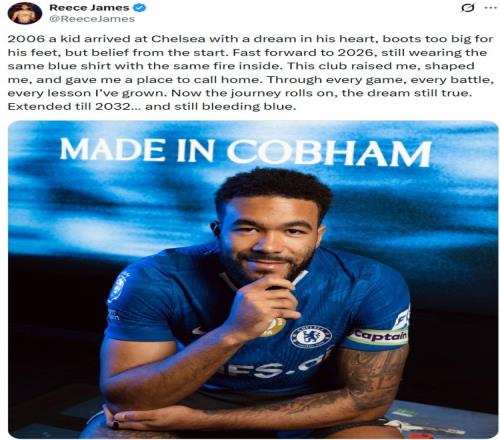500x440 pixels.
Task: Click the blue verified badge
Action: click(140, 8)
